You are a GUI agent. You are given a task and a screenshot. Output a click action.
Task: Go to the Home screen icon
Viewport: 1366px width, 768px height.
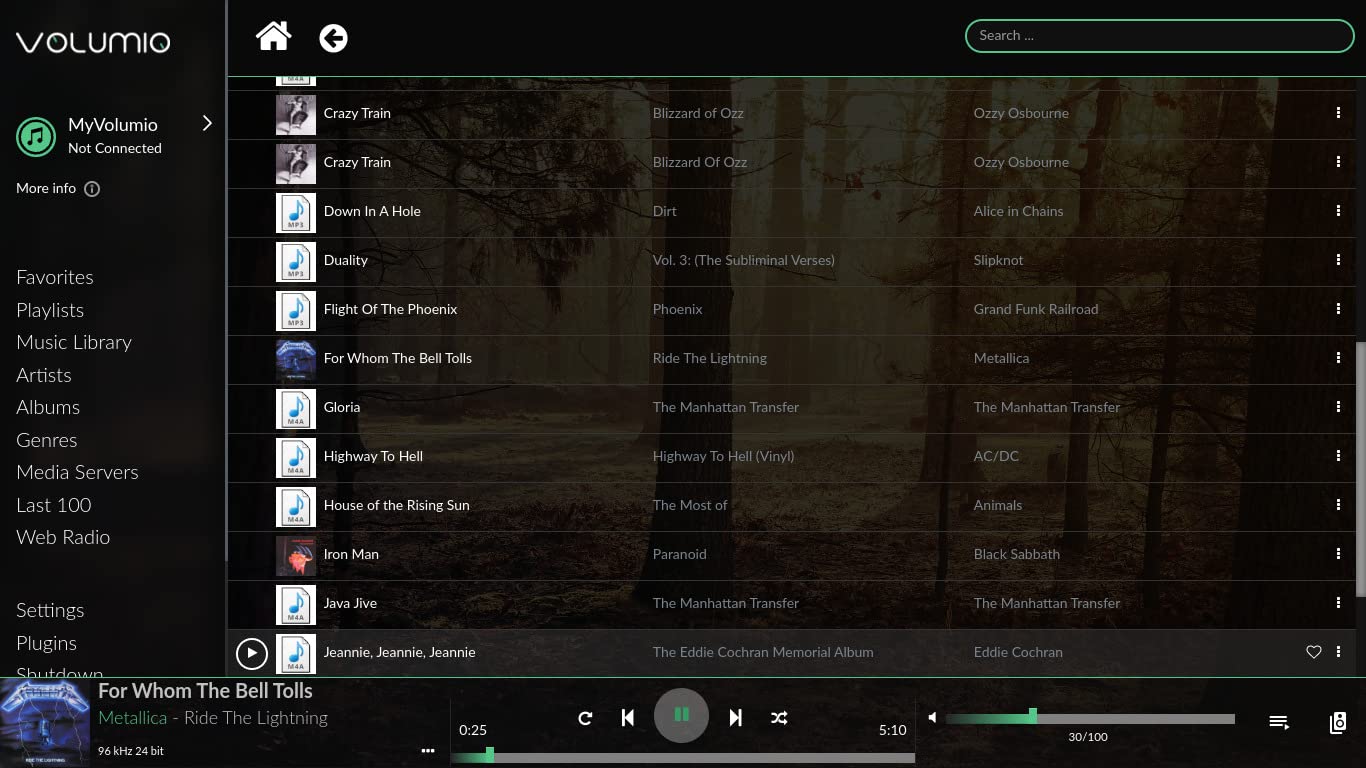(x=274, y=37)
